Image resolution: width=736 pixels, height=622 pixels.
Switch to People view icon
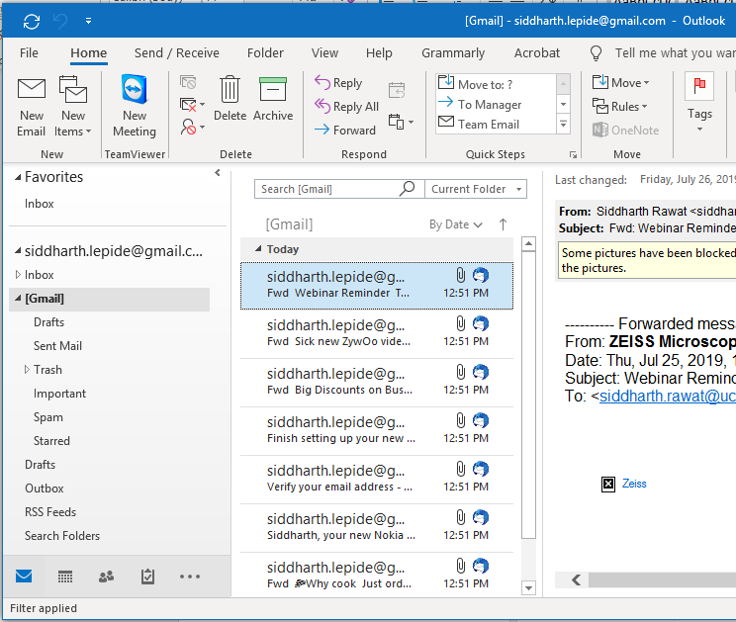tap(107, 576)
